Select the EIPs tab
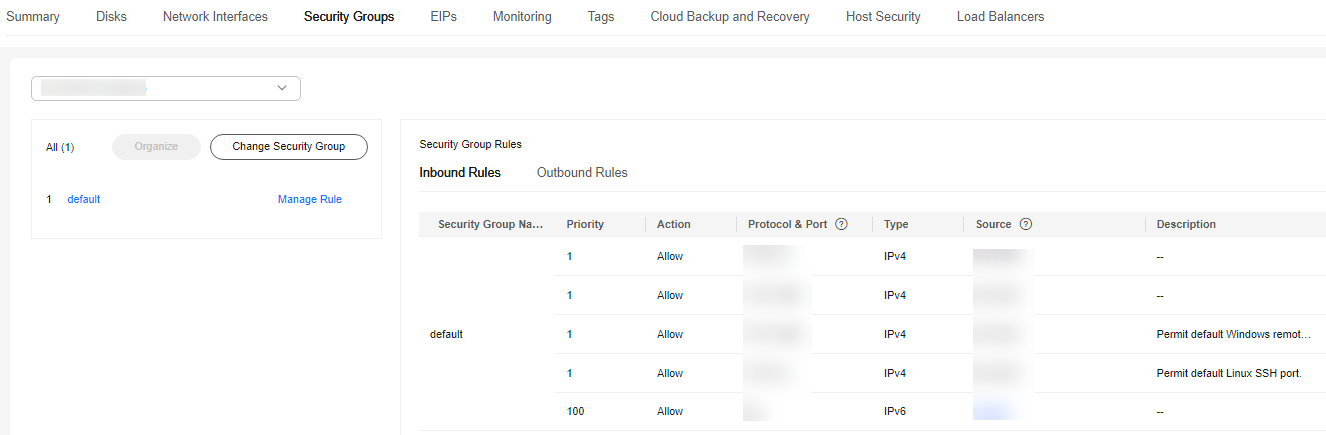Viewport: 1326px width, 435px height. (443, 17)
